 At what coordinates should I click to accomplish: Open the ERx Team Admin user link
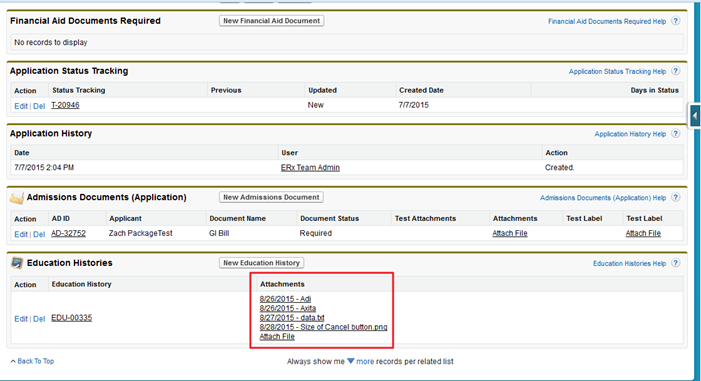tap(310, 168)
